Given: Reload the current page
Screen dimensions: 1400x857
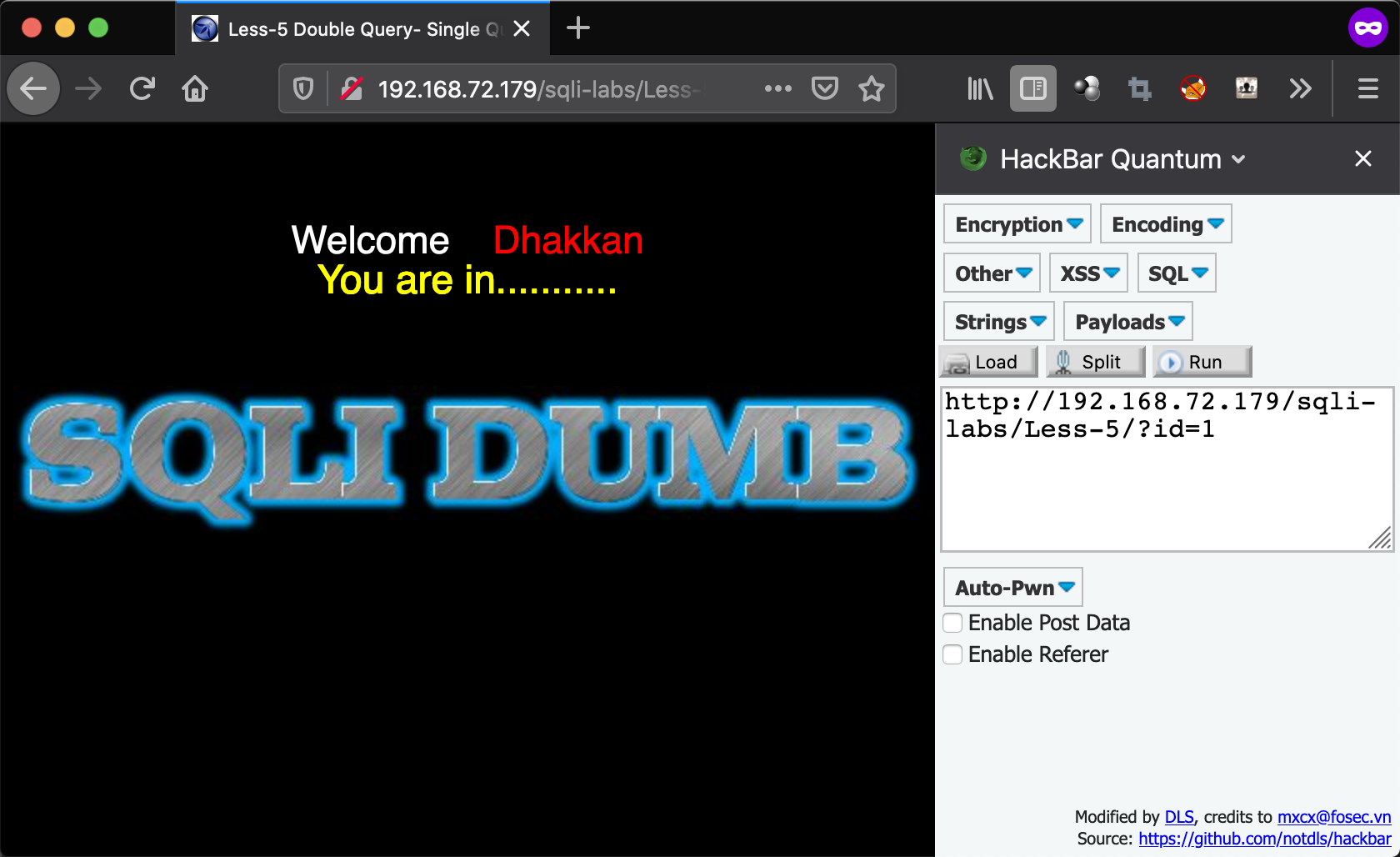Looking at the screenshot, I should [142, 88].
